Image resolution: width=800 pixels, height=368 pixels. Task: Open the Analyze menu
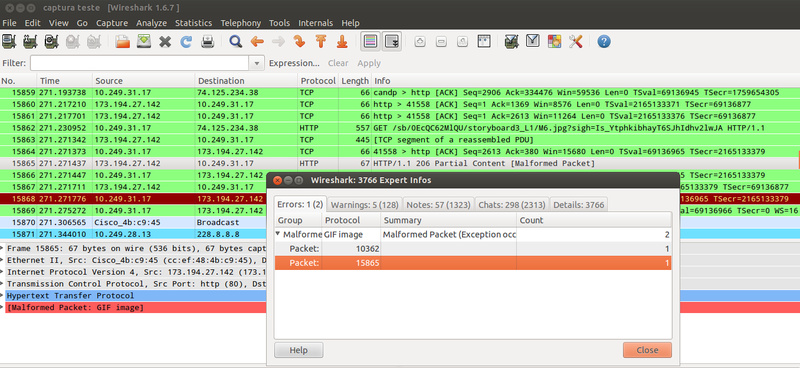click(x=152, y=23)
